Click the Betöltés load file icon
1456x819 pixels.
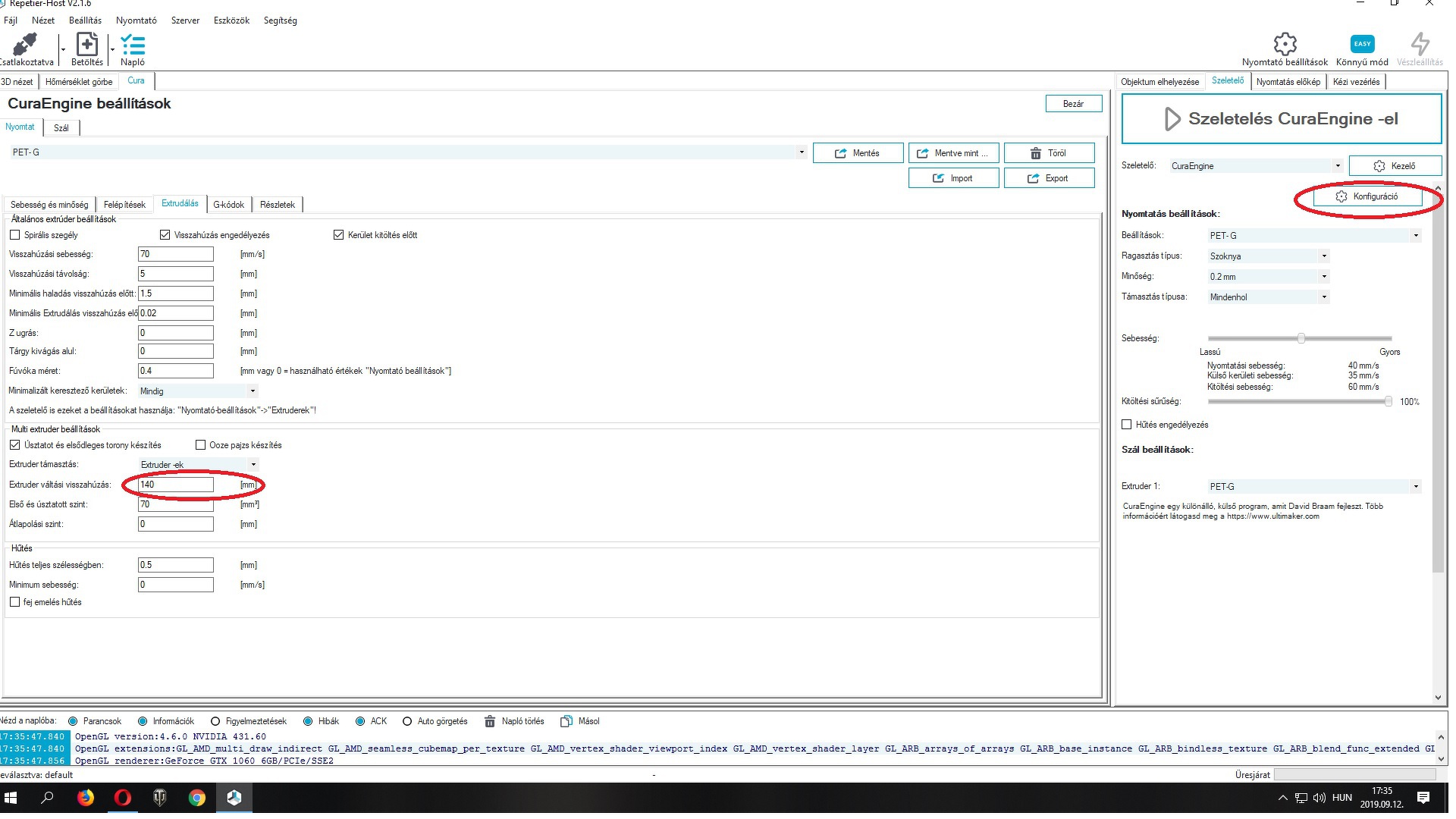click(x=86, y=45)
